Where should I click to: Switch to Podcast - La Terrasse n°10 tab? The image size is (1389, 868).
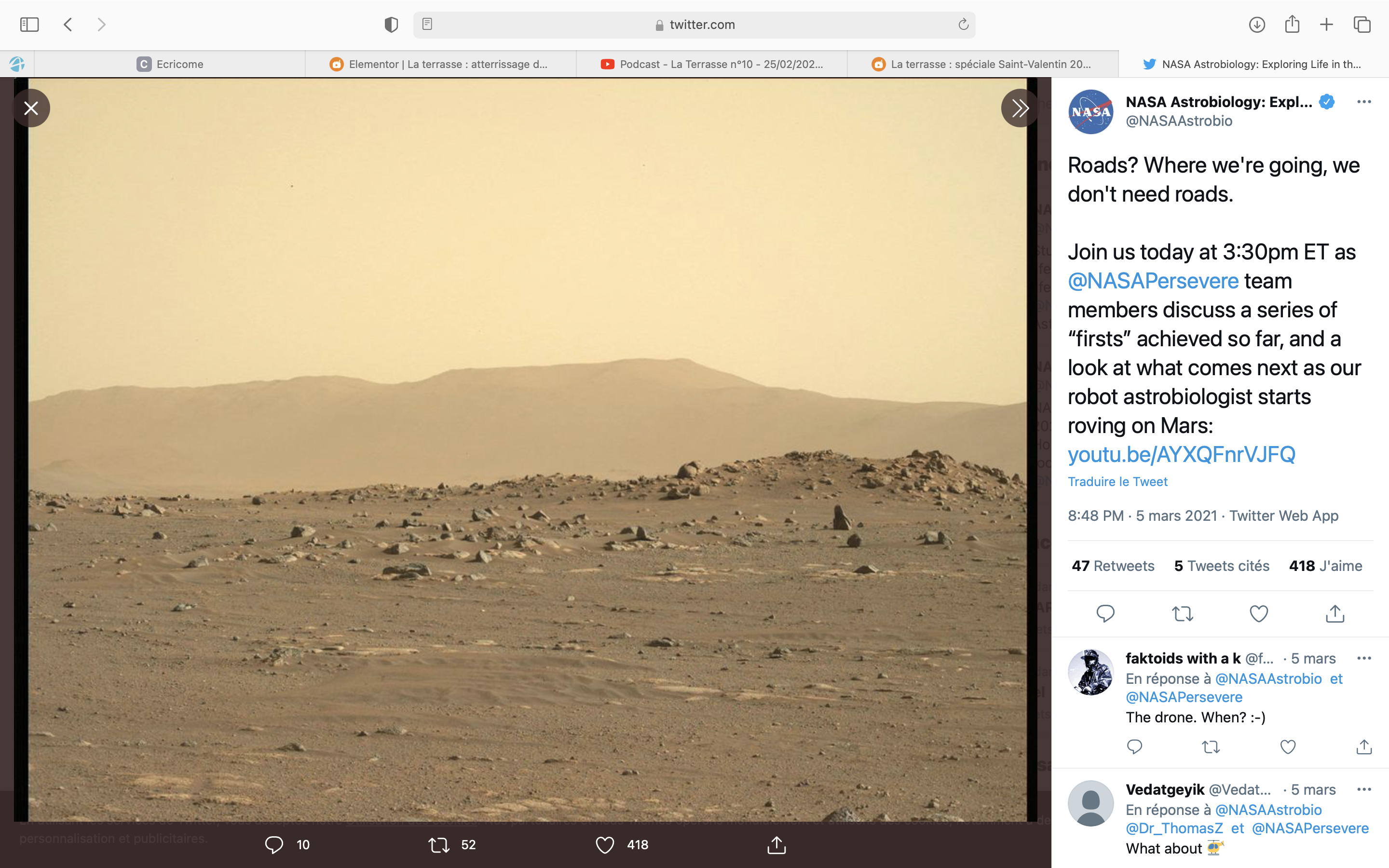712,64
